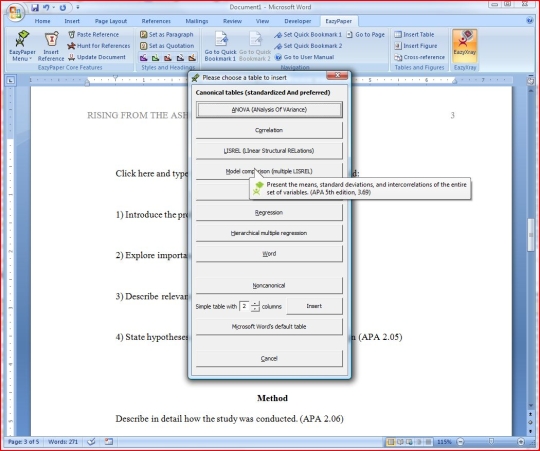This screenshot has height=451, width=540.
Task: Open the EazyPaper Menu dropdown
Action: [x=22, y=47]
